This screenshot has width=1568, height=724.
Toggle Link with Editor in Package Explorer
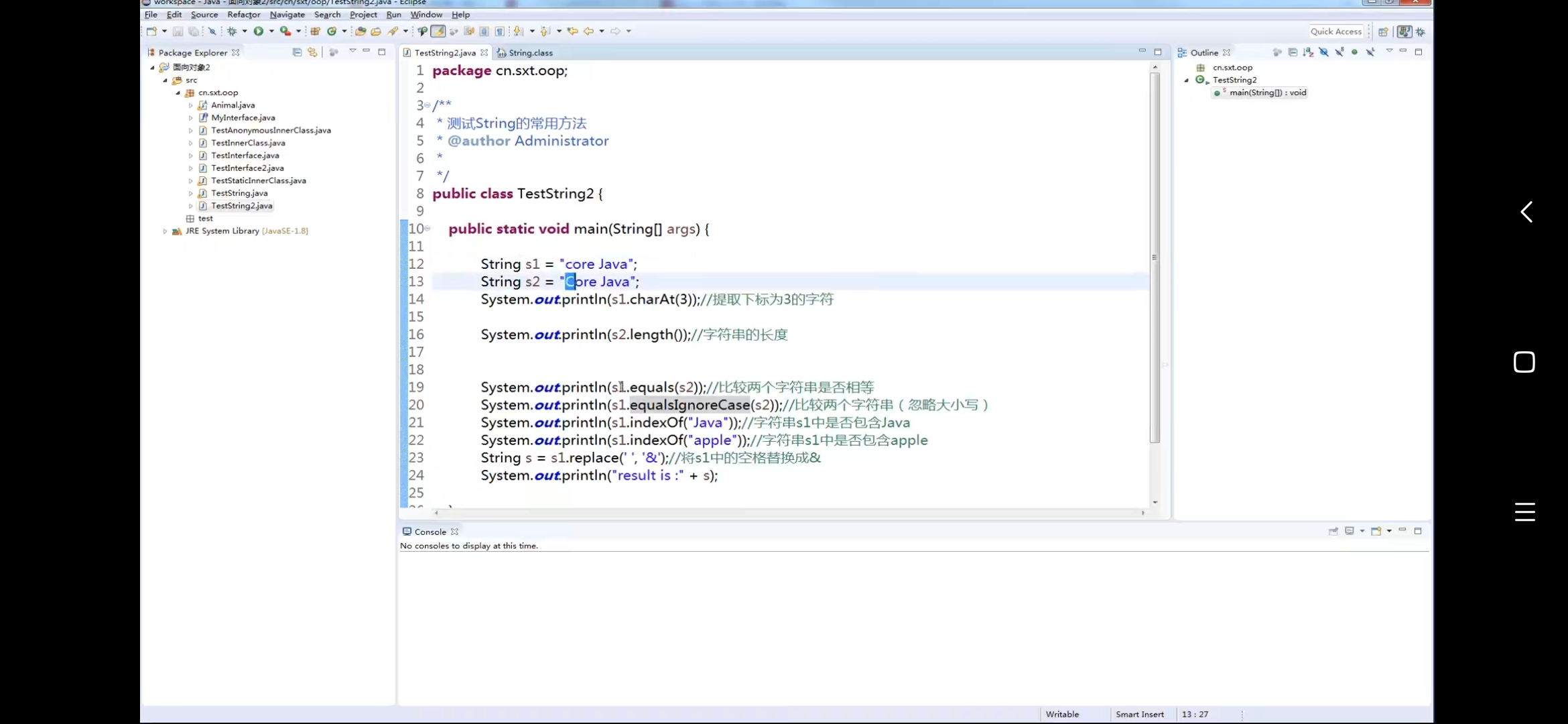312,52
